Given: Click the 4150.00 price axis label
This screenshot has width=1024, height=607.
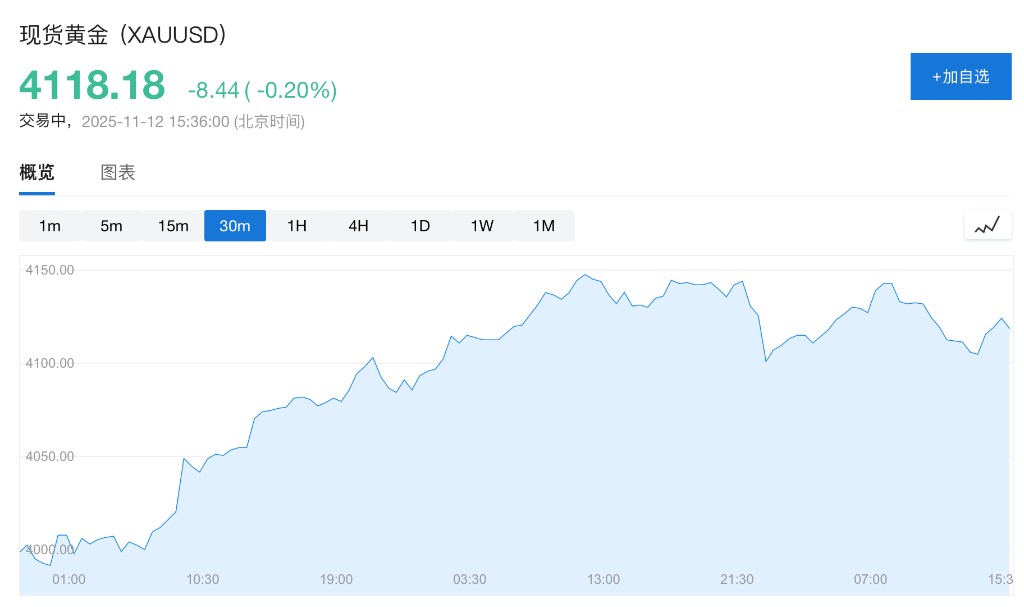Looking at the screenshot, I should [x=50, y=270].
